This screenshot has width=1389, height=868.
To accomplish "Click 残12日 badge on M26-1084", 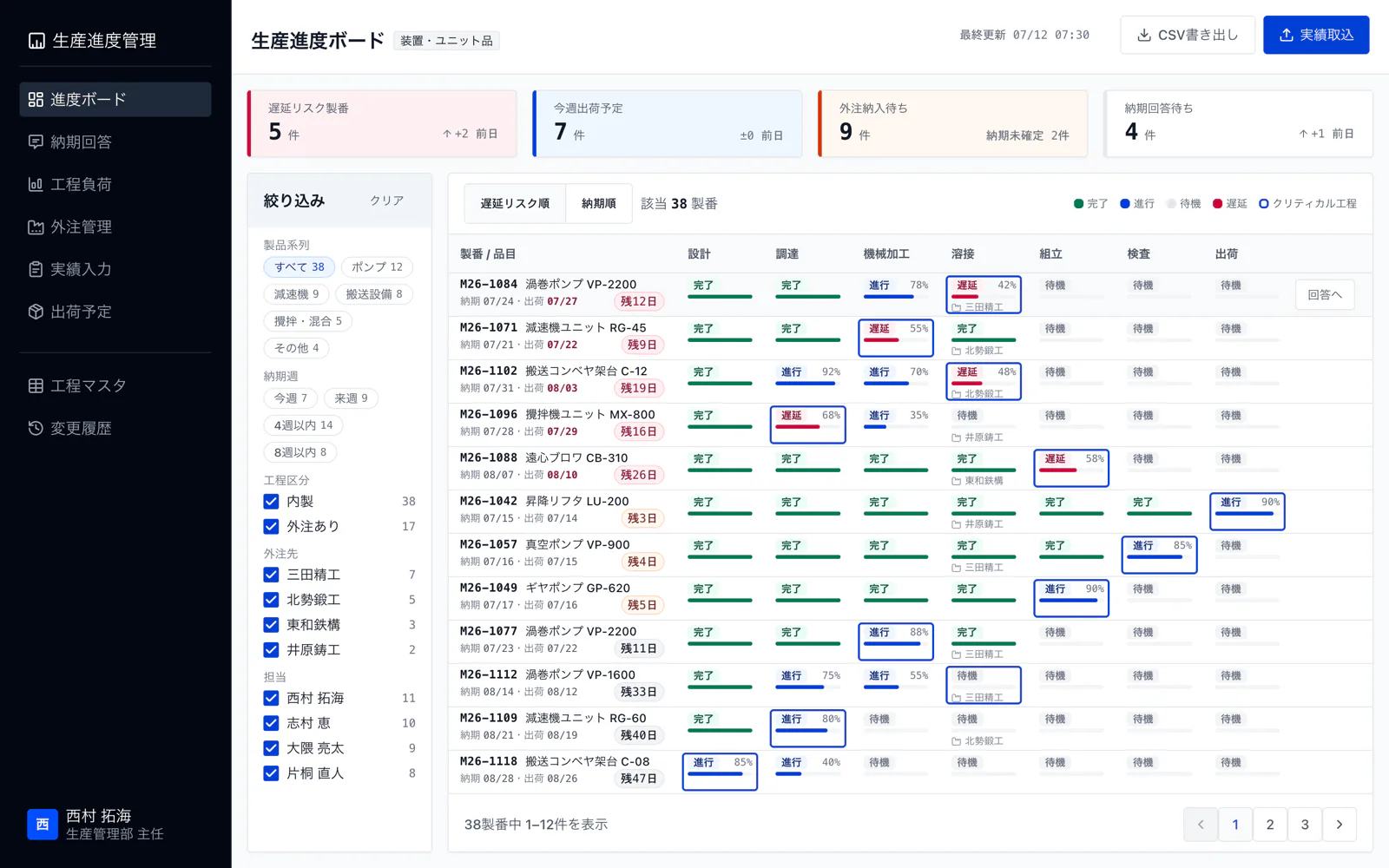I will pyautogui.click(x=639, y=301).
